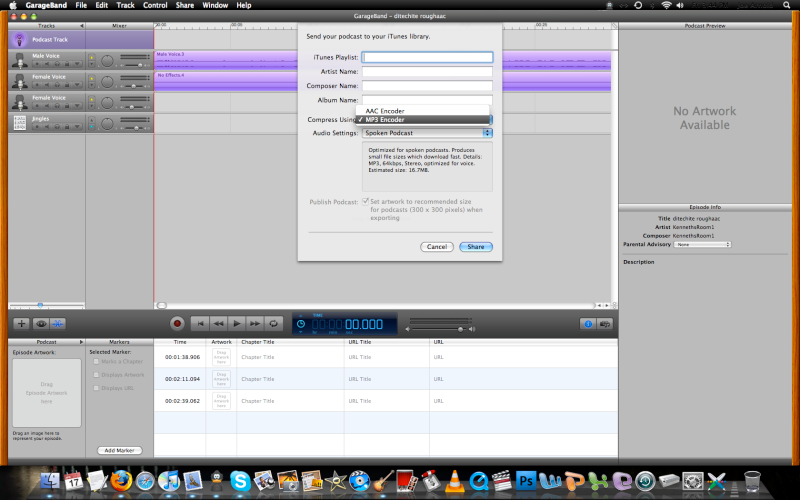Select the Podcast Track microphone icon

point(19,40)
